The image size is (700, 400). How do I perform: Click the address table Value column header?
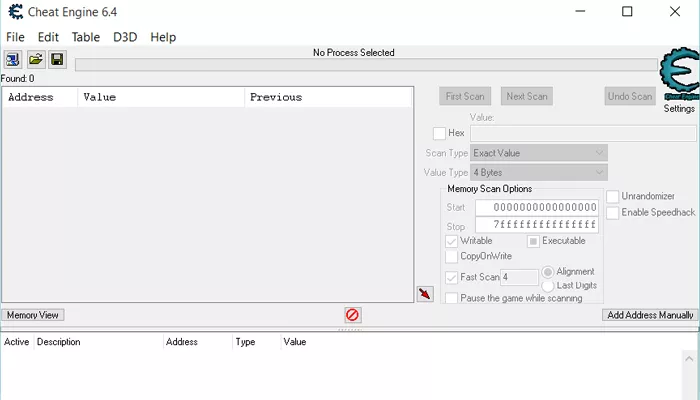[295, 342]
